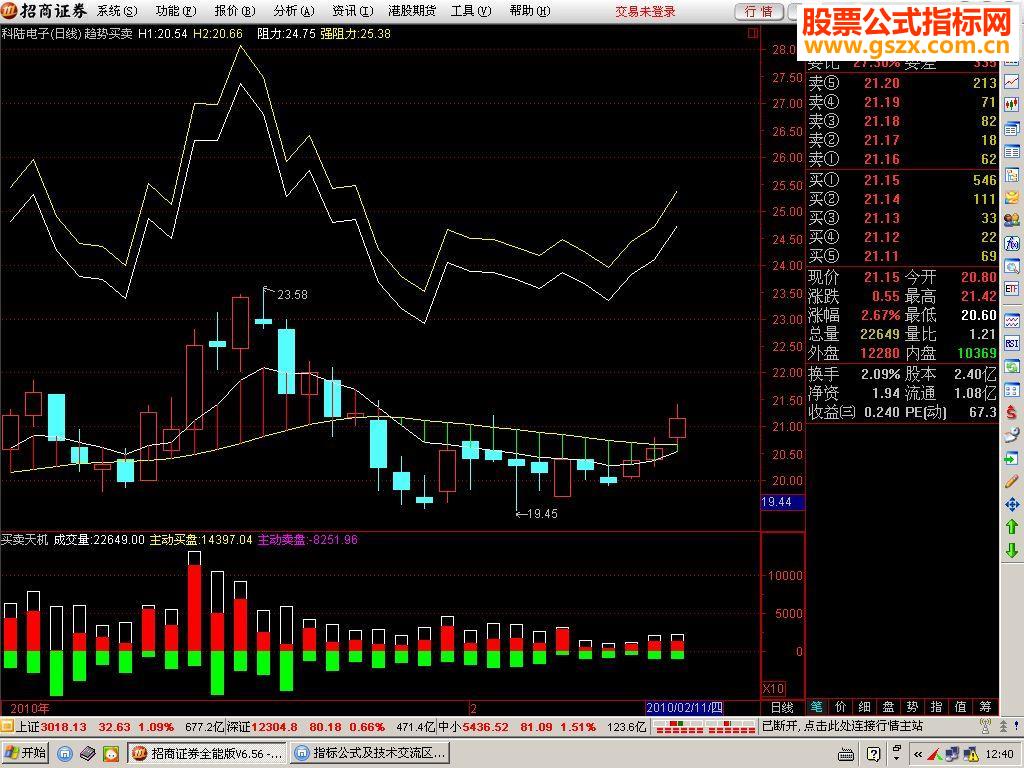1024x768 pixels.
Task: Click the Windows 开始 start button
Action: pyautogui.click(x=26, y=753)
